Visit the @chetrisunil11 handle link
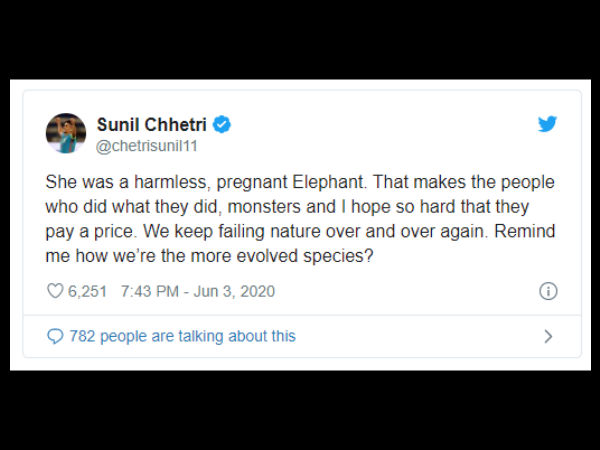The height and width of the screenshot is (450, 600). (x=145, y=147)
